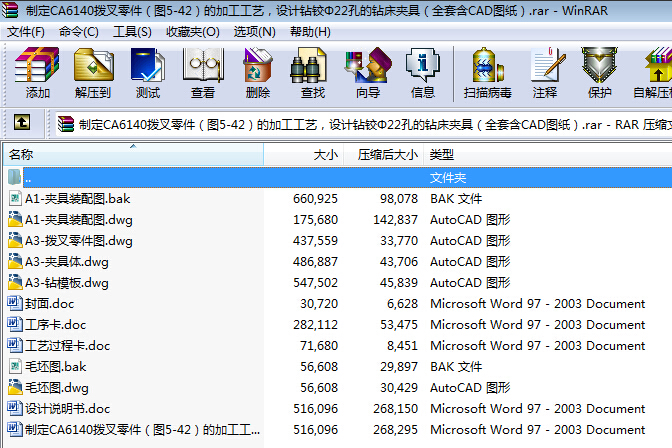Click size value 282,112
Screen dimensions: 672x448
coord(315,325)
